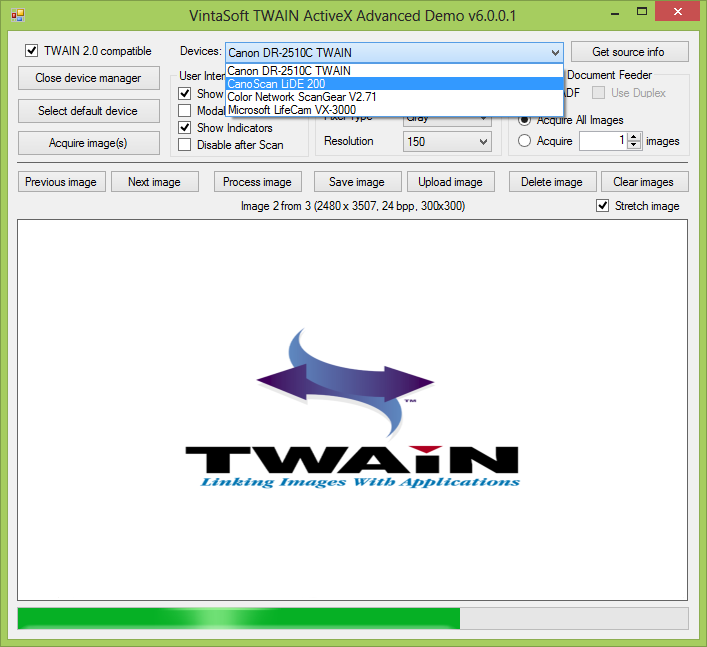The height and width of the screenshot is (647, 707).
Task: Start scanning with Acquire image(s) button
Action: click(88, 143)
